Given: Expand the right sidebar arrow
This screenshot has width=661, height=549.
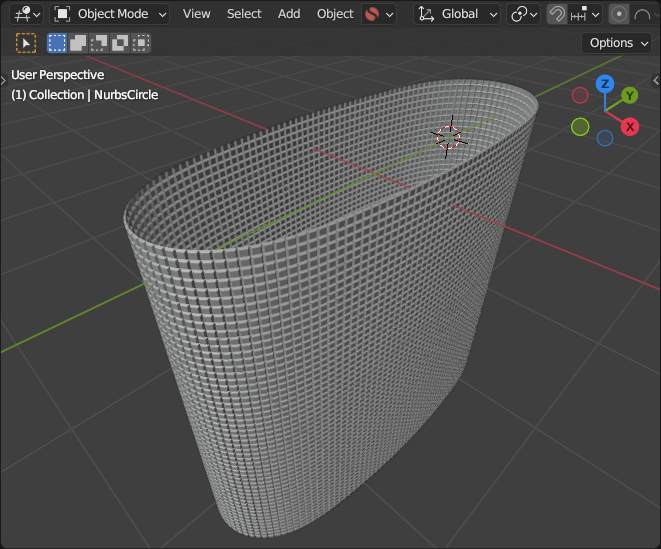Looking at the screenshot, I should (656, 80).
